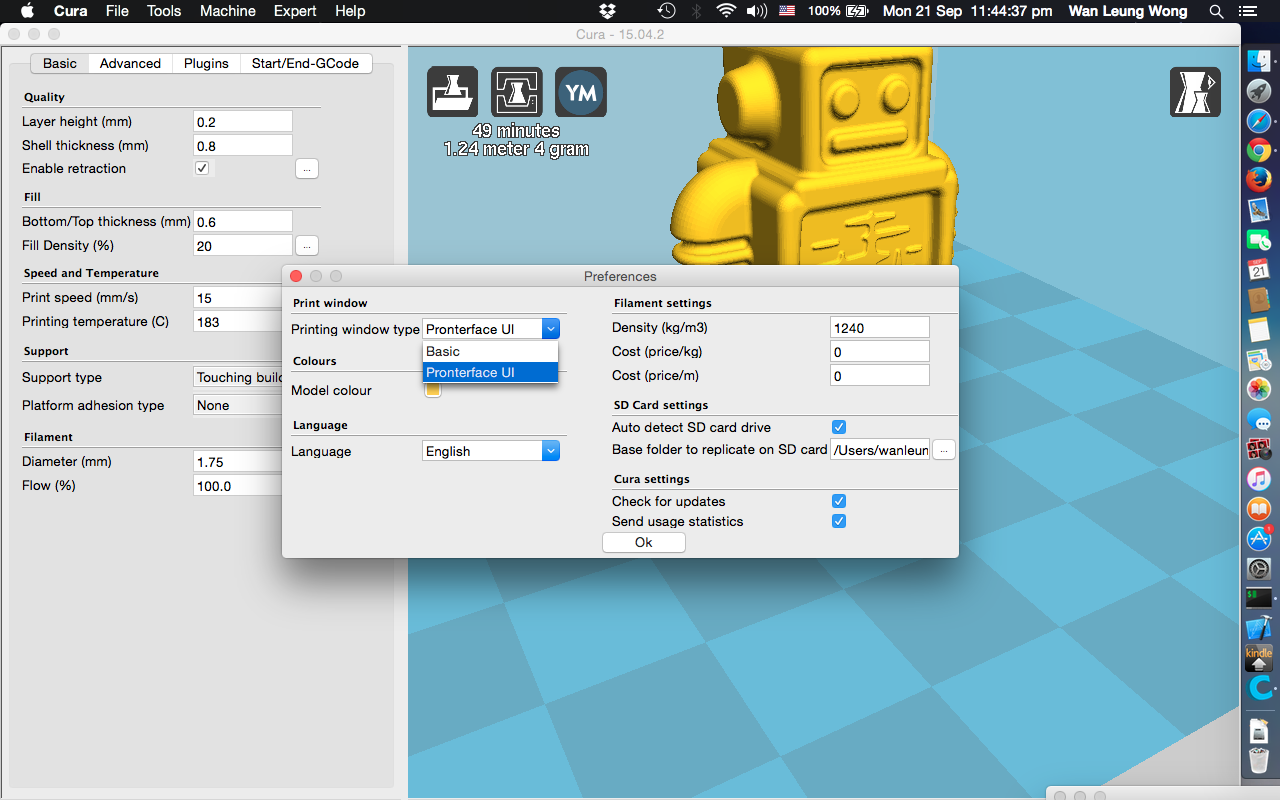Open Launchpad rocket icon in dock

(1259, 92)
